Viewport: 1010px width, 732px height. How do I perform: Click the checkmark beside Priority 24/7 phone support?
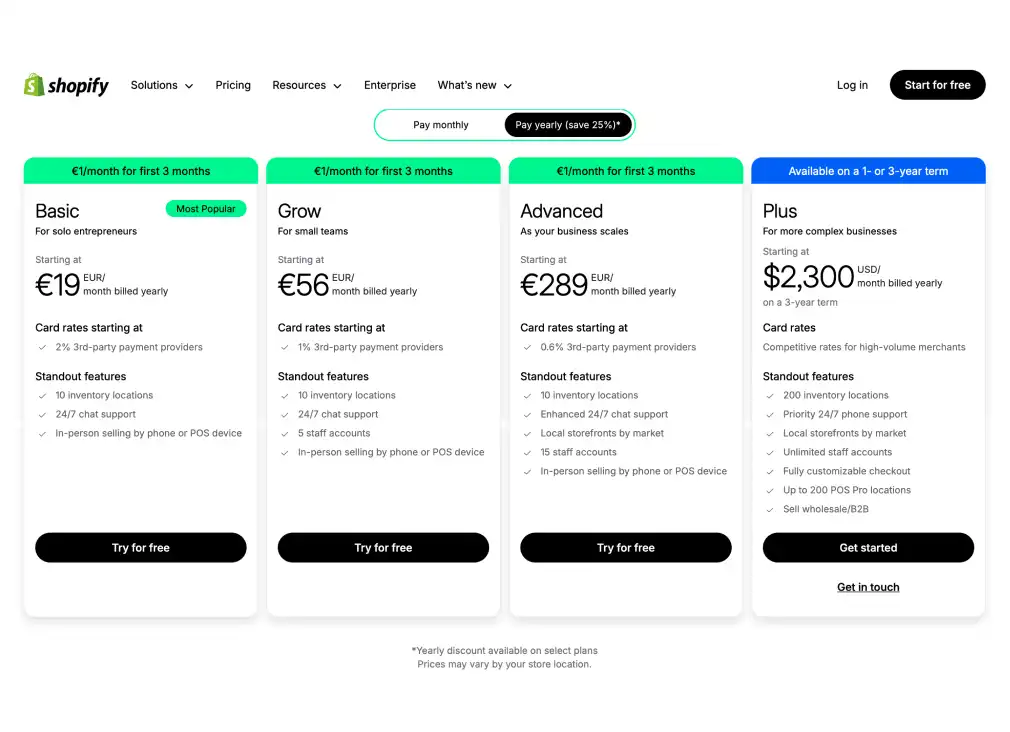click(x=771, y=414)
